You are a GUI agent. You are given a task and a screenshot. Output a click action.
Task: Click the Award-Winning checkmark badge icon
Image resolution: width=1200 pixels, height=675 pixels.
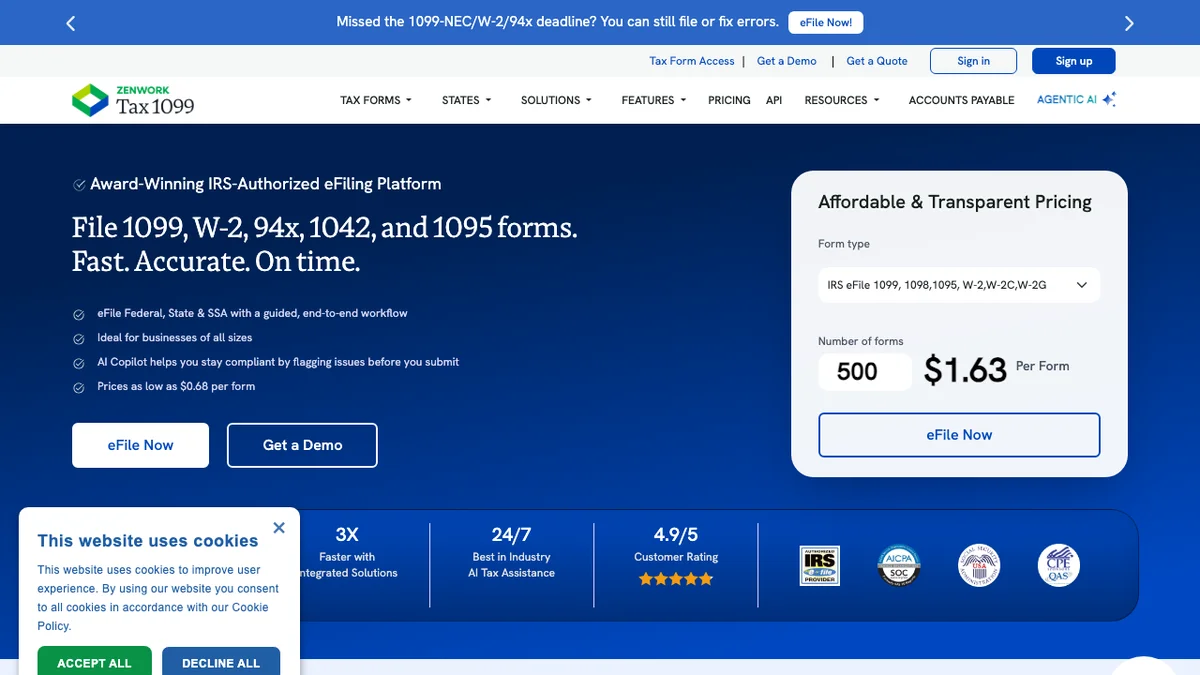(x=79, y=185)
